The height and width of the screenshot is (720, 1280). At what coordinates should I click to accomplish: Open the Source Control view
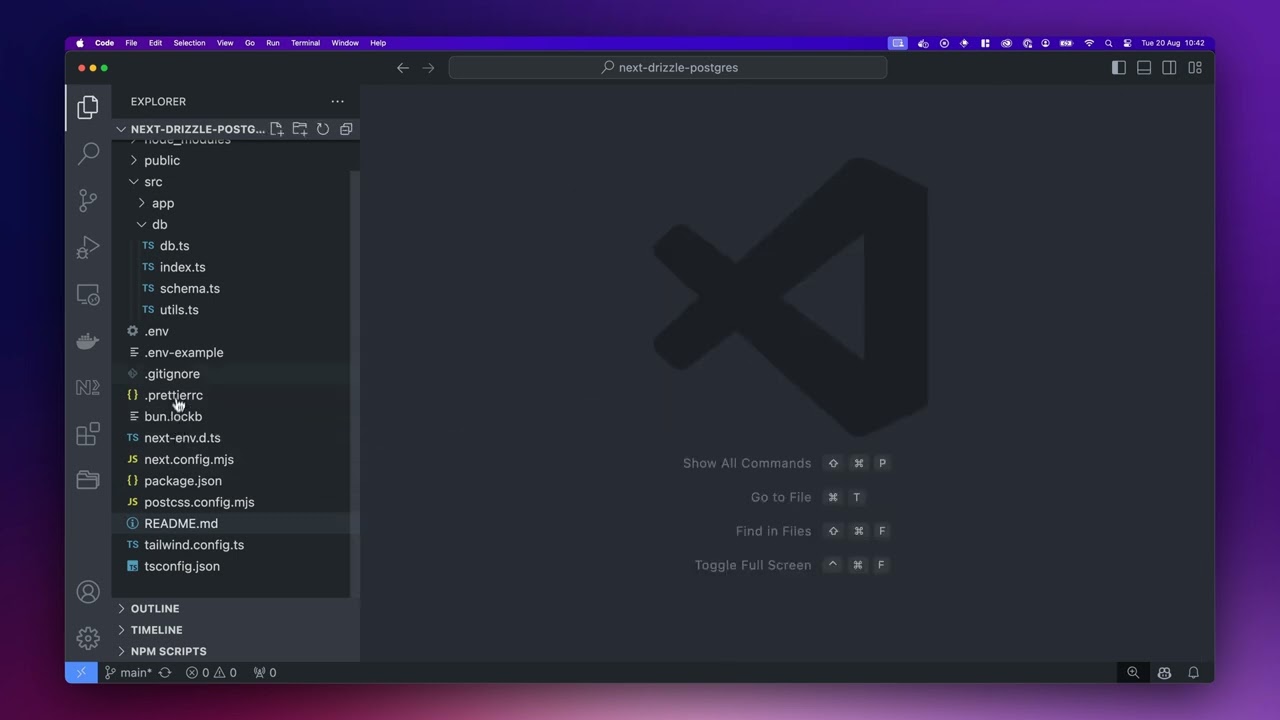click(88, 200)
